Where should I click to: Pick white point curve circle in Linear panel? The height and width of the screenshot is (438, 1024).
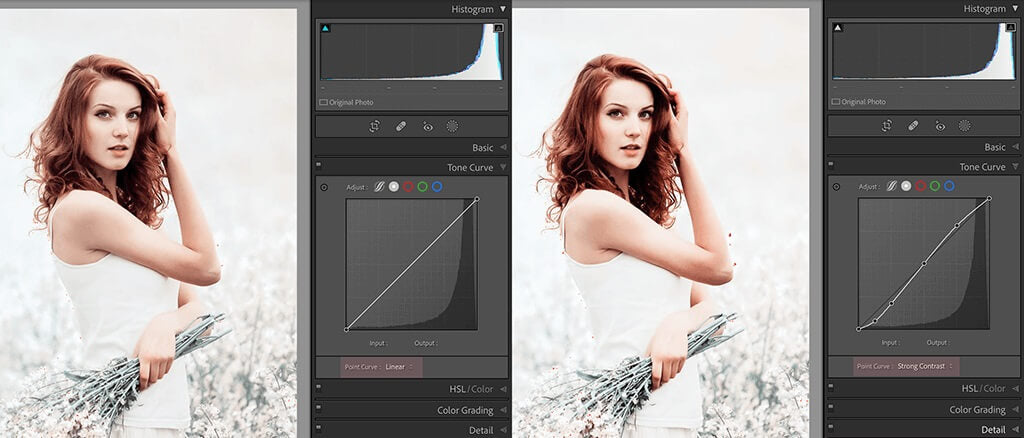point(393,187)
